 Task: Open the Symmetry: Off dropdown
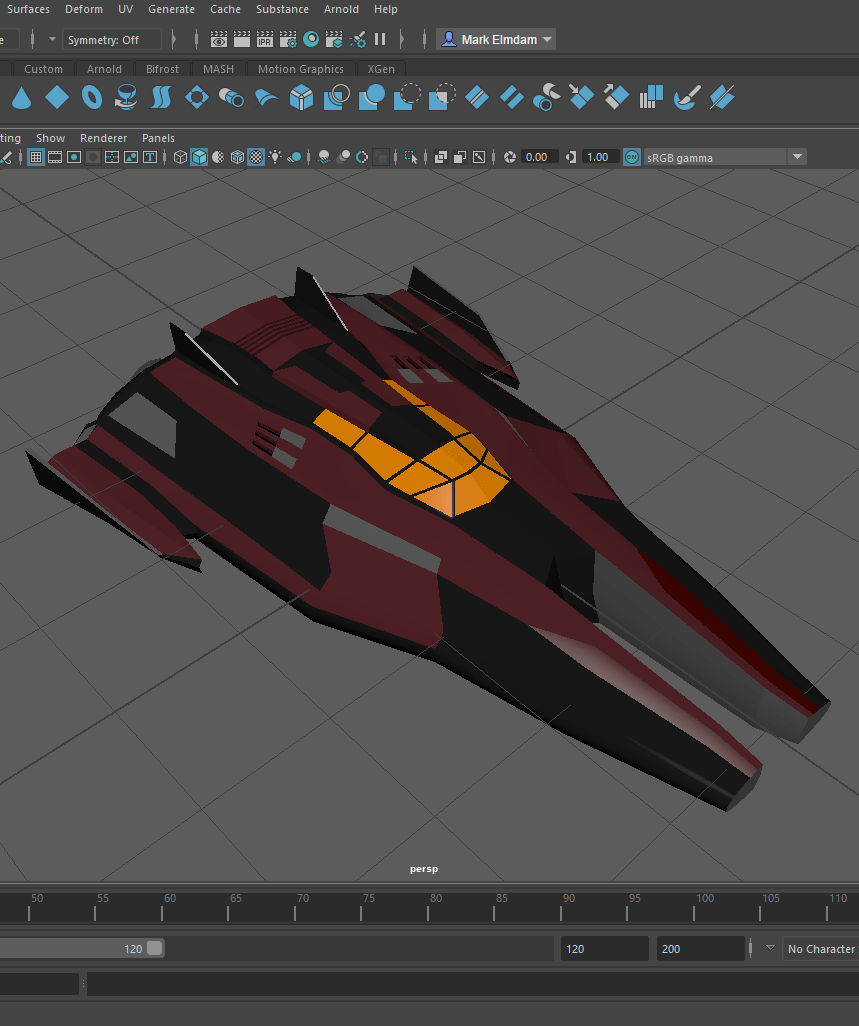tap(112, 40)
